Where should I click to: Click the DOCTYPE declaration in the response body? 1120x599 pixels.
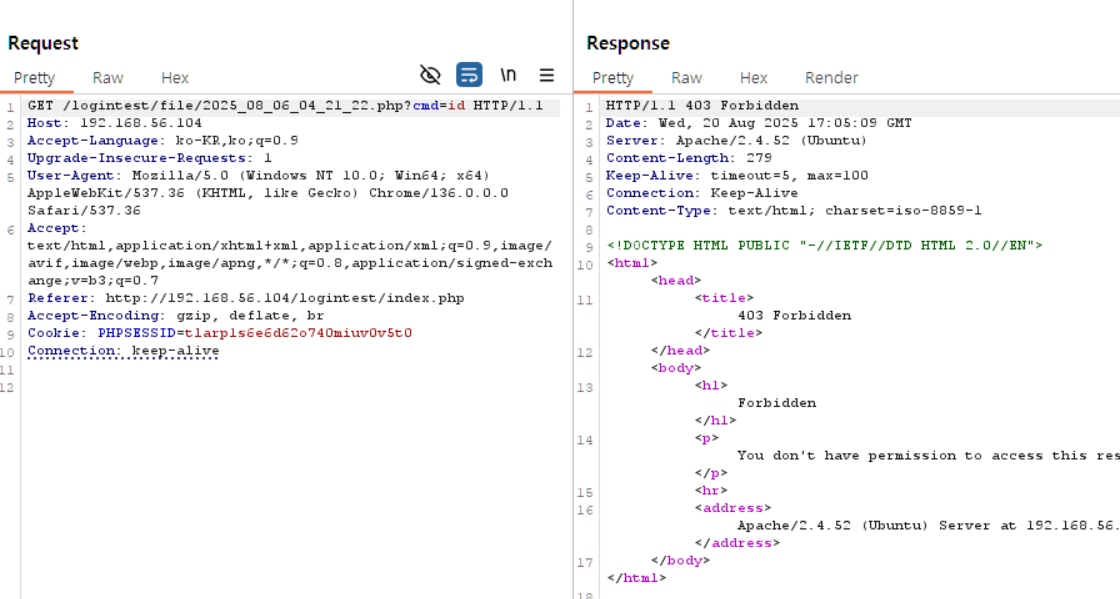pos(824,245)
